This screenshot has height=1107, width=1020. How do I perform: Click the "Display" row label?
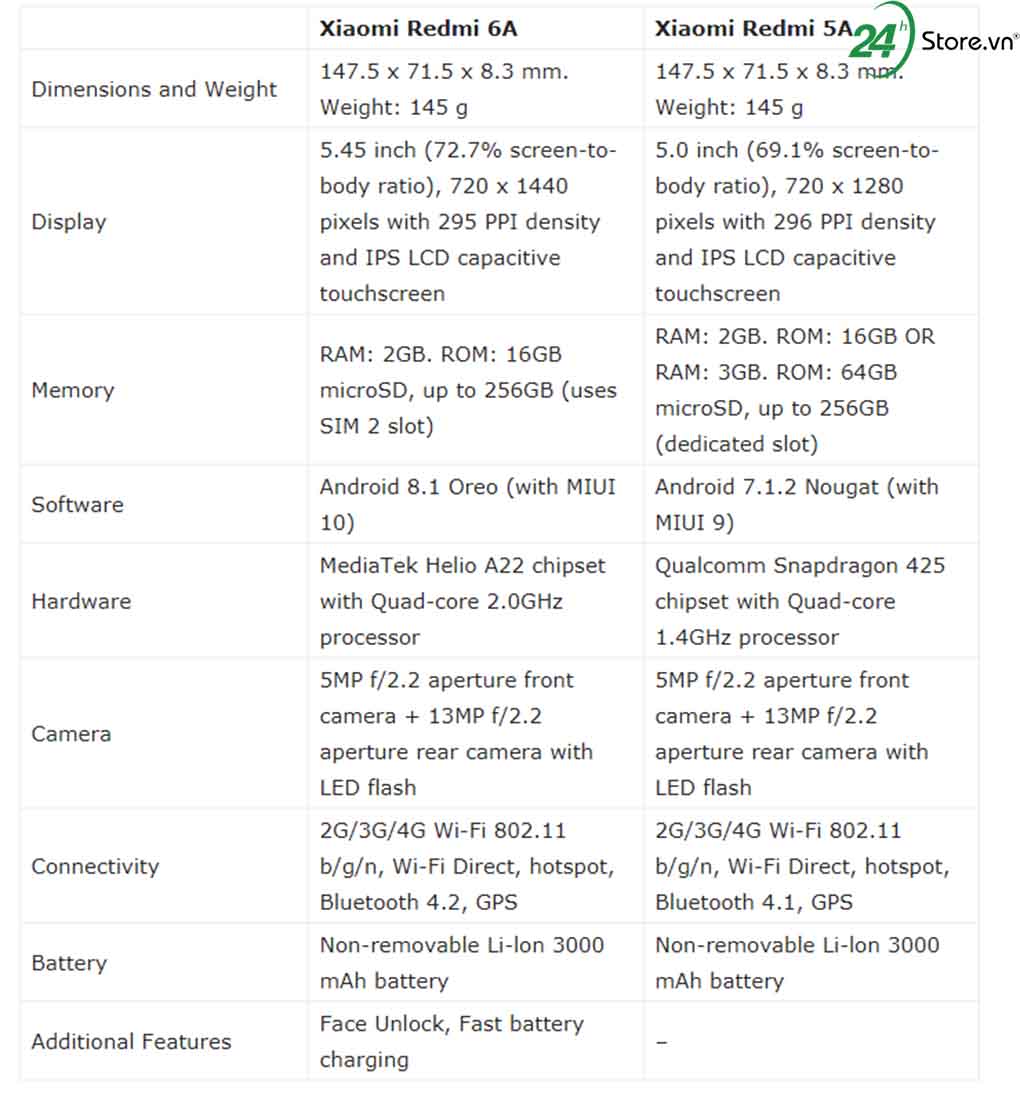point(69,222)
